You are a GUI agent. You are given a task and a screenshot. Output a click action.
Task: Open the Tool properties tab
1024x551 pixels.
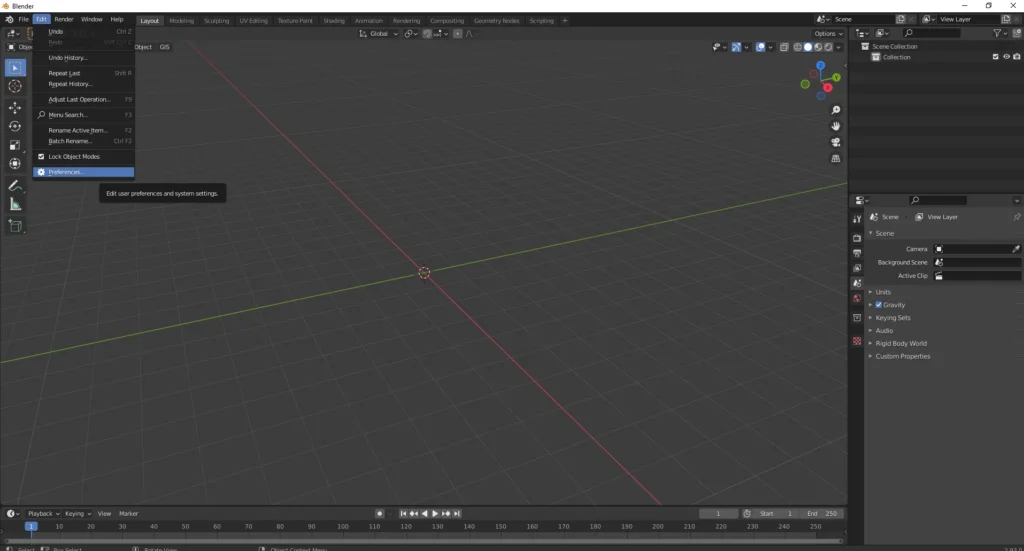(857, 219)
